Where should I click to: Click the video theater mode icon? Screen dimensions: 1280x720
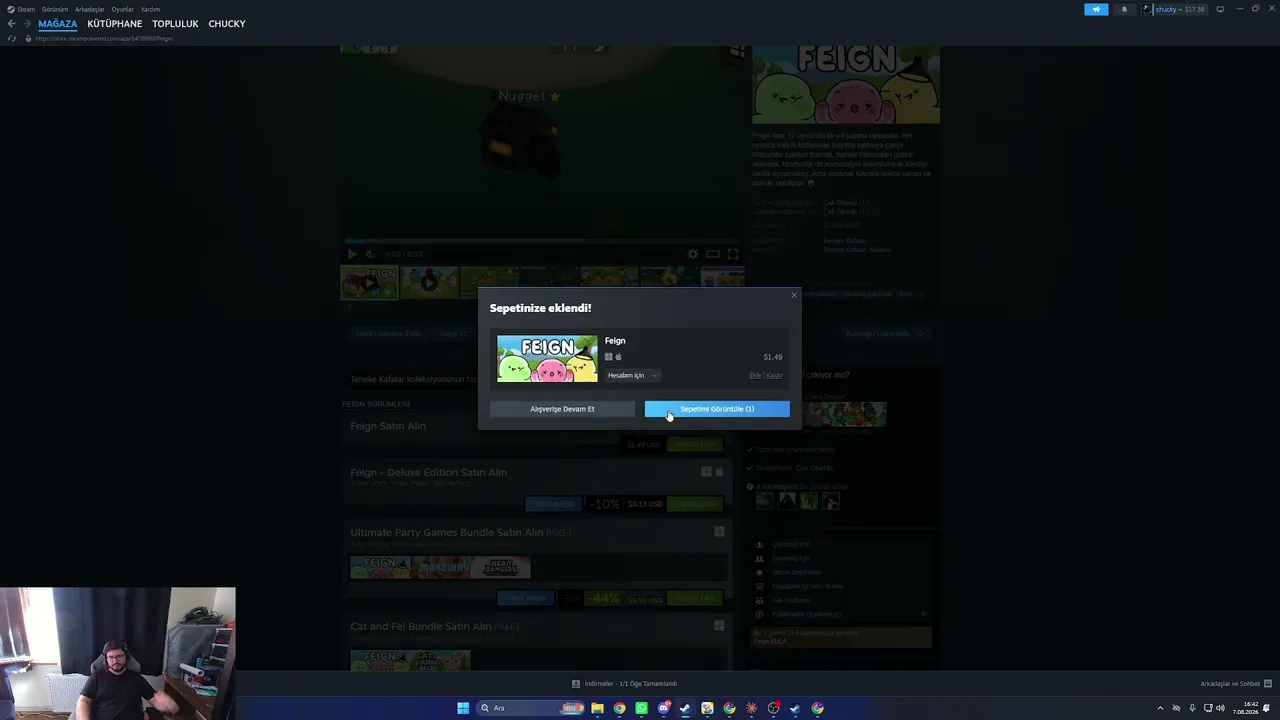click(x=713, y=254)
